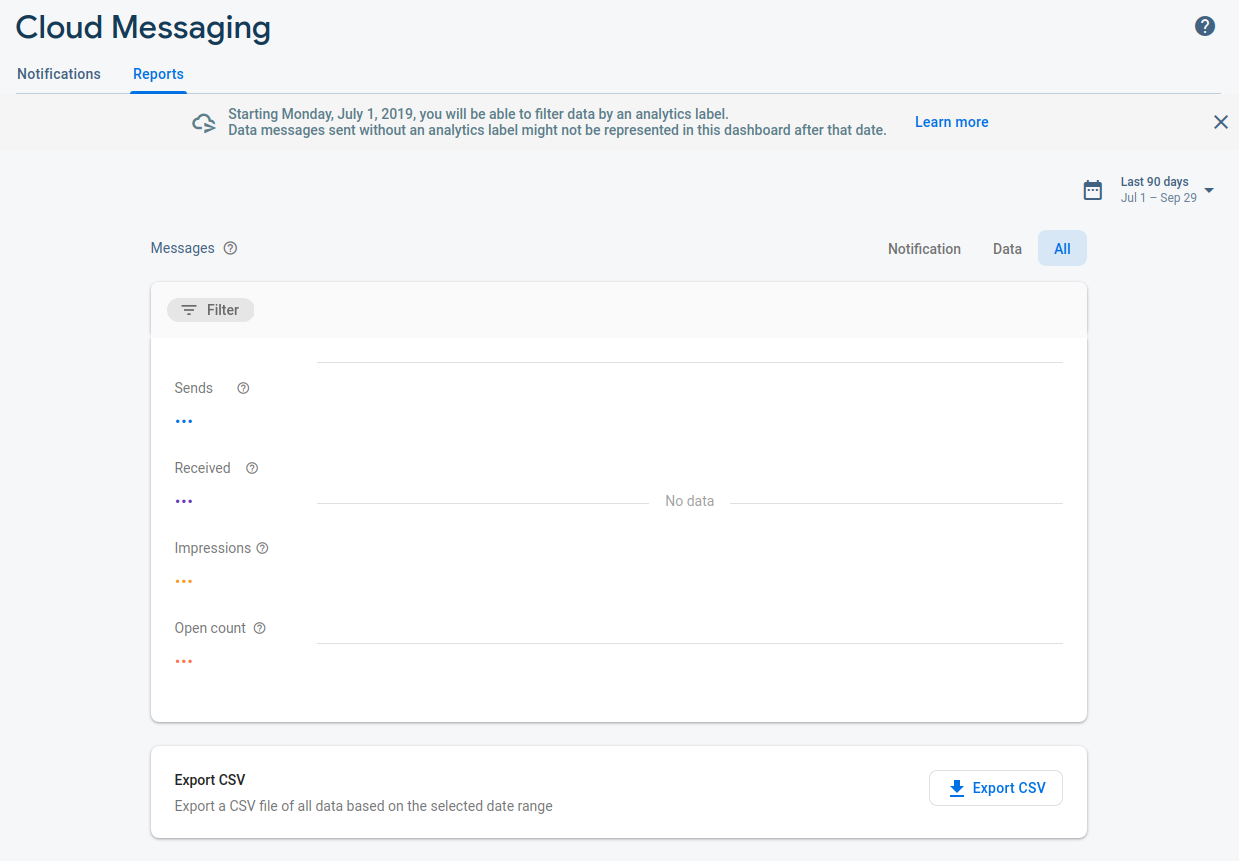Open the help icon in the top corner
This screenshot has width=1239, height=861.
(1205, 26)
